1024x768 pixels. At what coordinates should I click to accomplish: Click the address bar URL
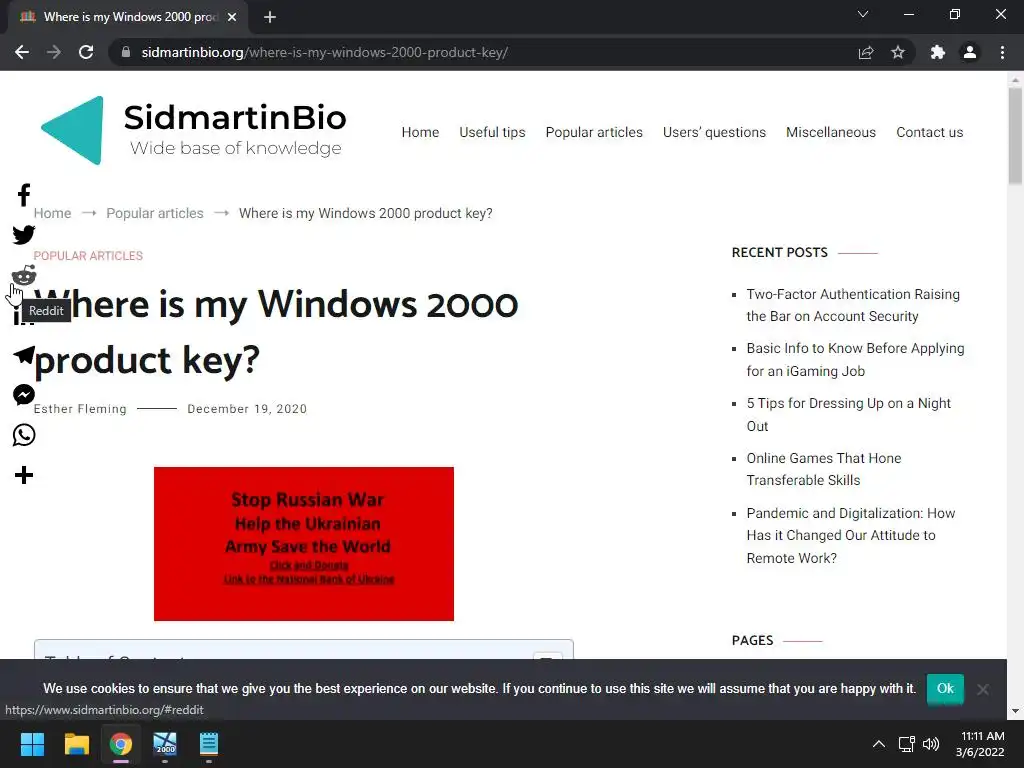coord(325,52)
